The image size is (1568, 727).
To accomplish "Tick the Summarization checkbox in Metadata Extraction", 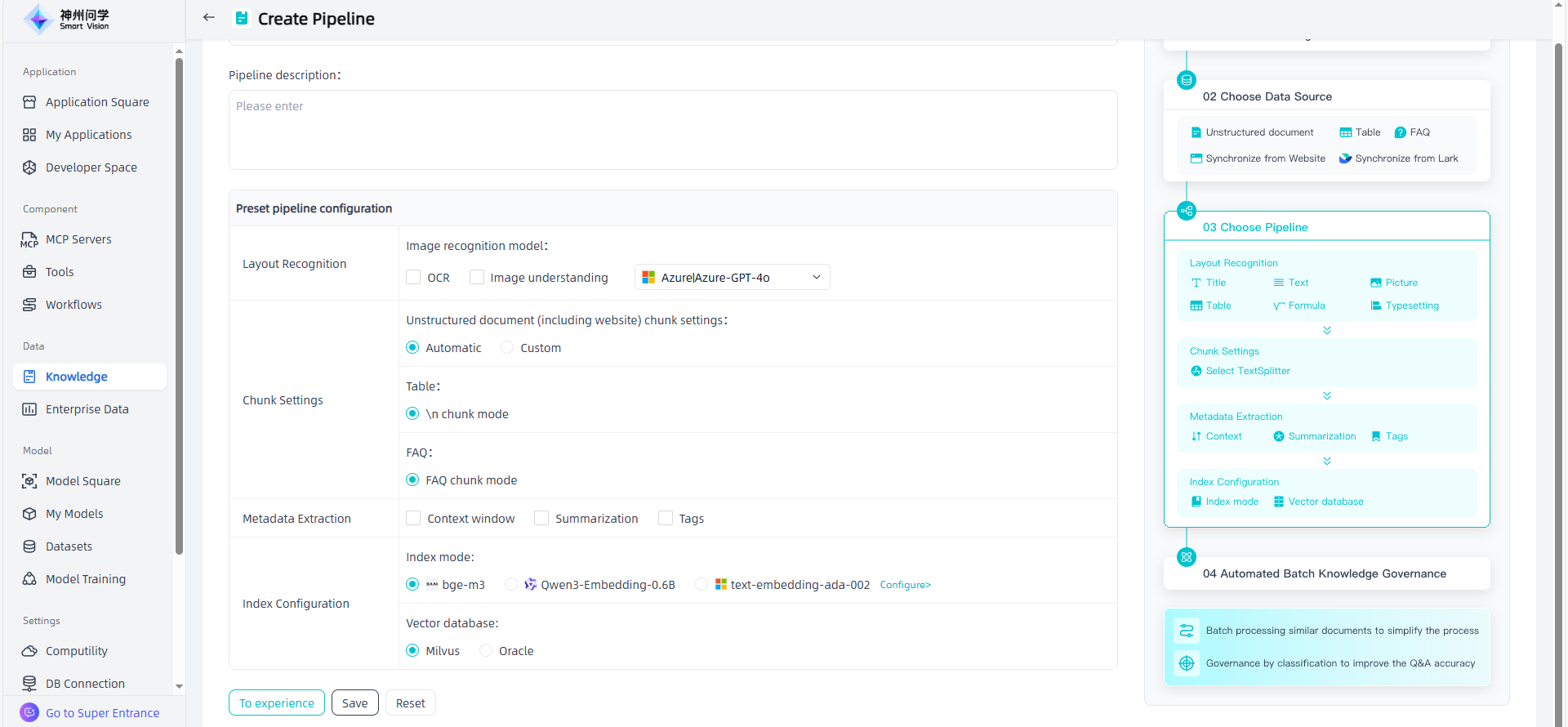I will tap(541, 519).
